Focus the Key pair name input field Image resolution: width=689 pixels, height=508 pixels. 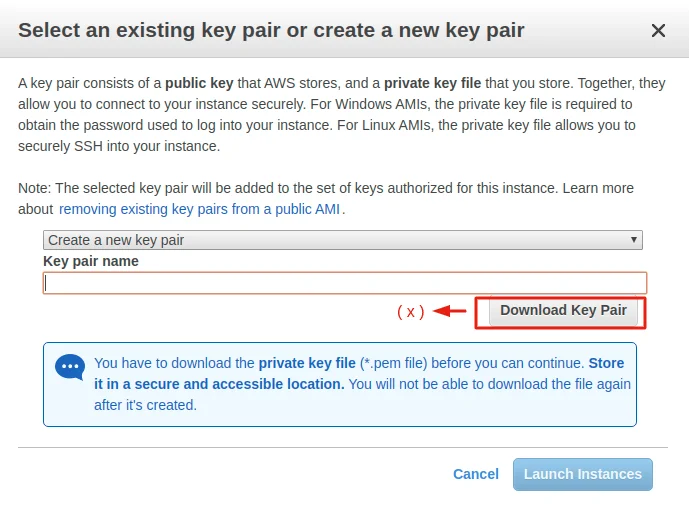[345, 283]
